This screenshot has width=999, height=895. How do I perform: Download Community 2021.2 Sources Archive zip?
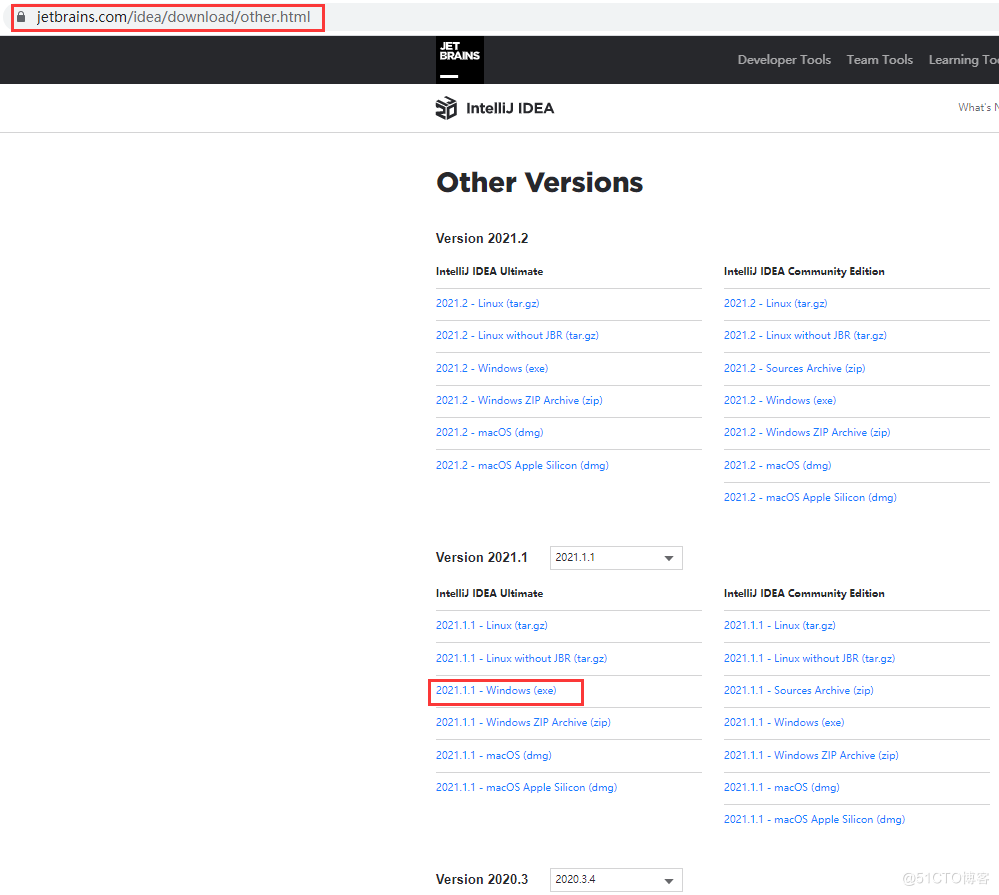[794, 368]
